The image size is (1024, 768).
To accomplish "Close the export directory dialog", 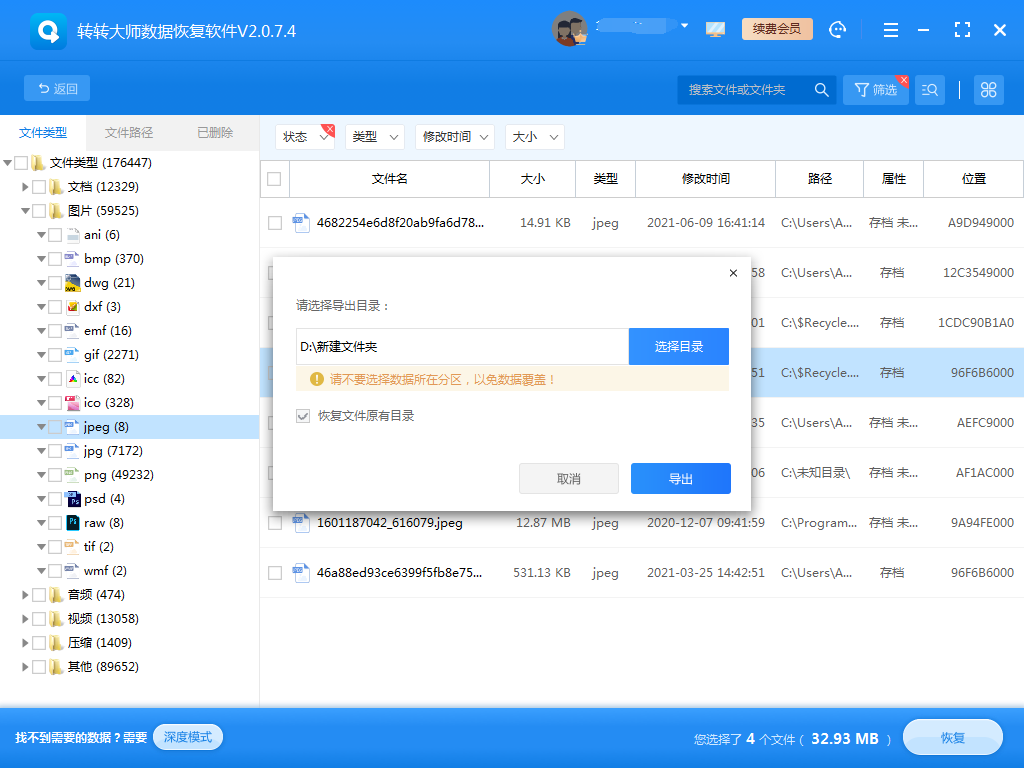I will point(733,273).
